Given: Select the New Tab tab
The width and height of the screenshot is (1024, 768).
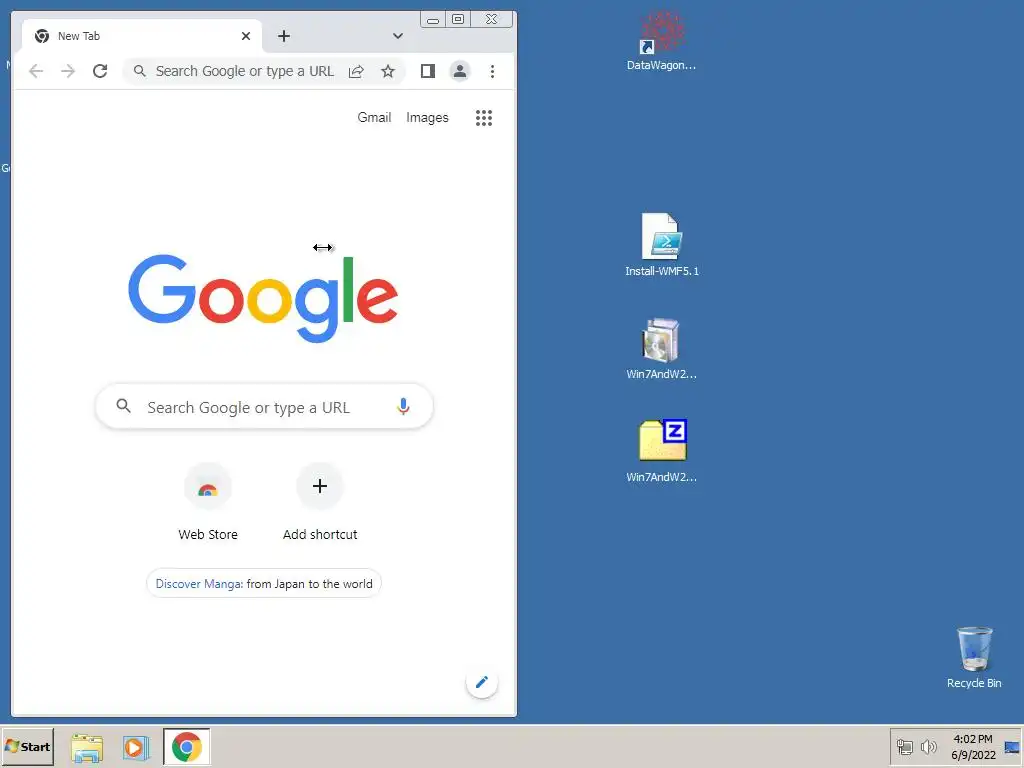Looking at the screenshot, I should 142,36.
